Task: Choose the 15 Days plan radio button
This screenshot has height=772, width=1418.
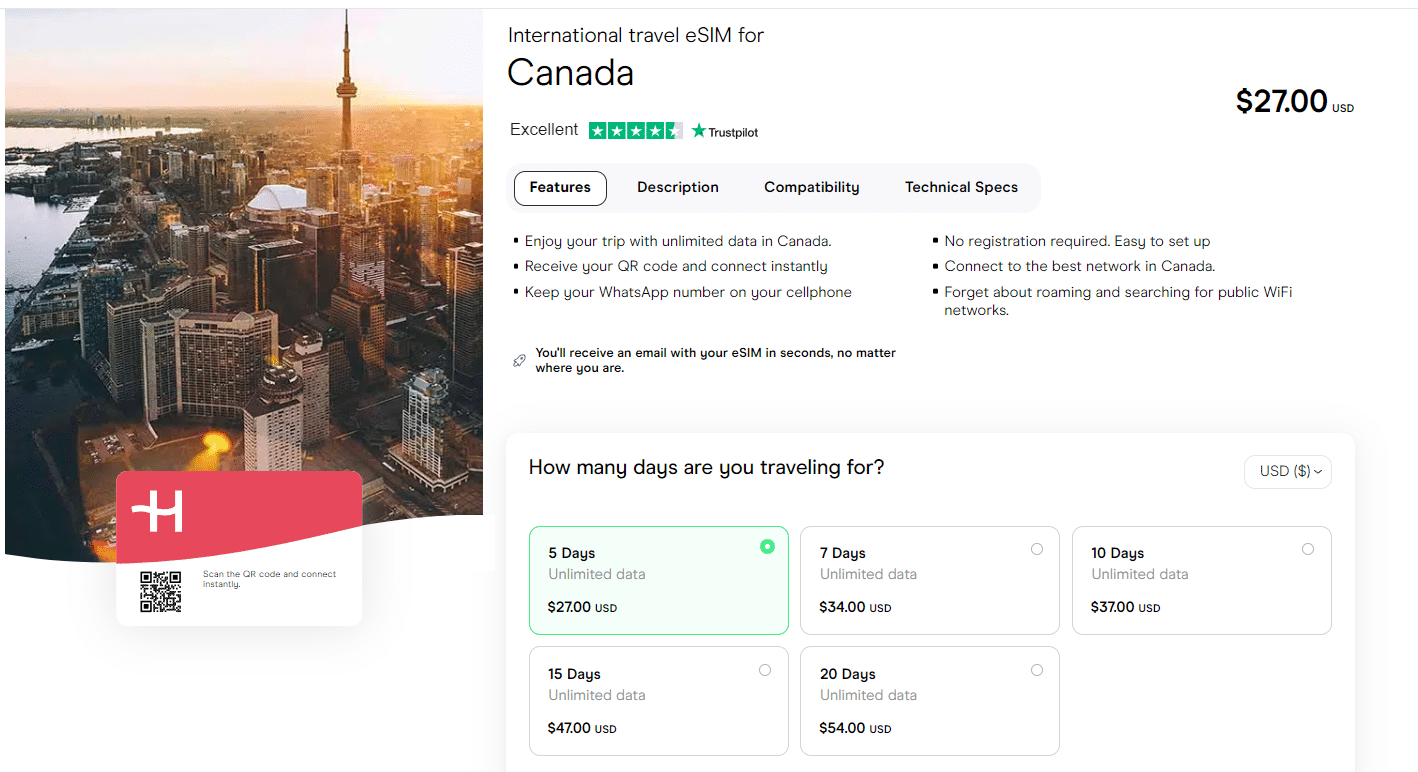Action: 765,669
